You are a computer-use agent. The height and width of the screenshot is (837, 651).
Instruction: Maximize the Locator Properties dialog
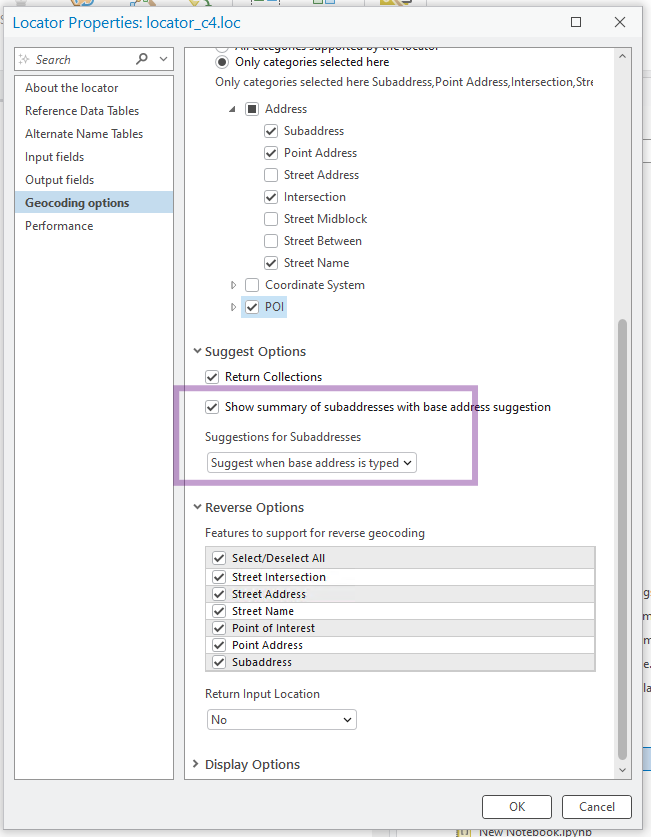576,21
